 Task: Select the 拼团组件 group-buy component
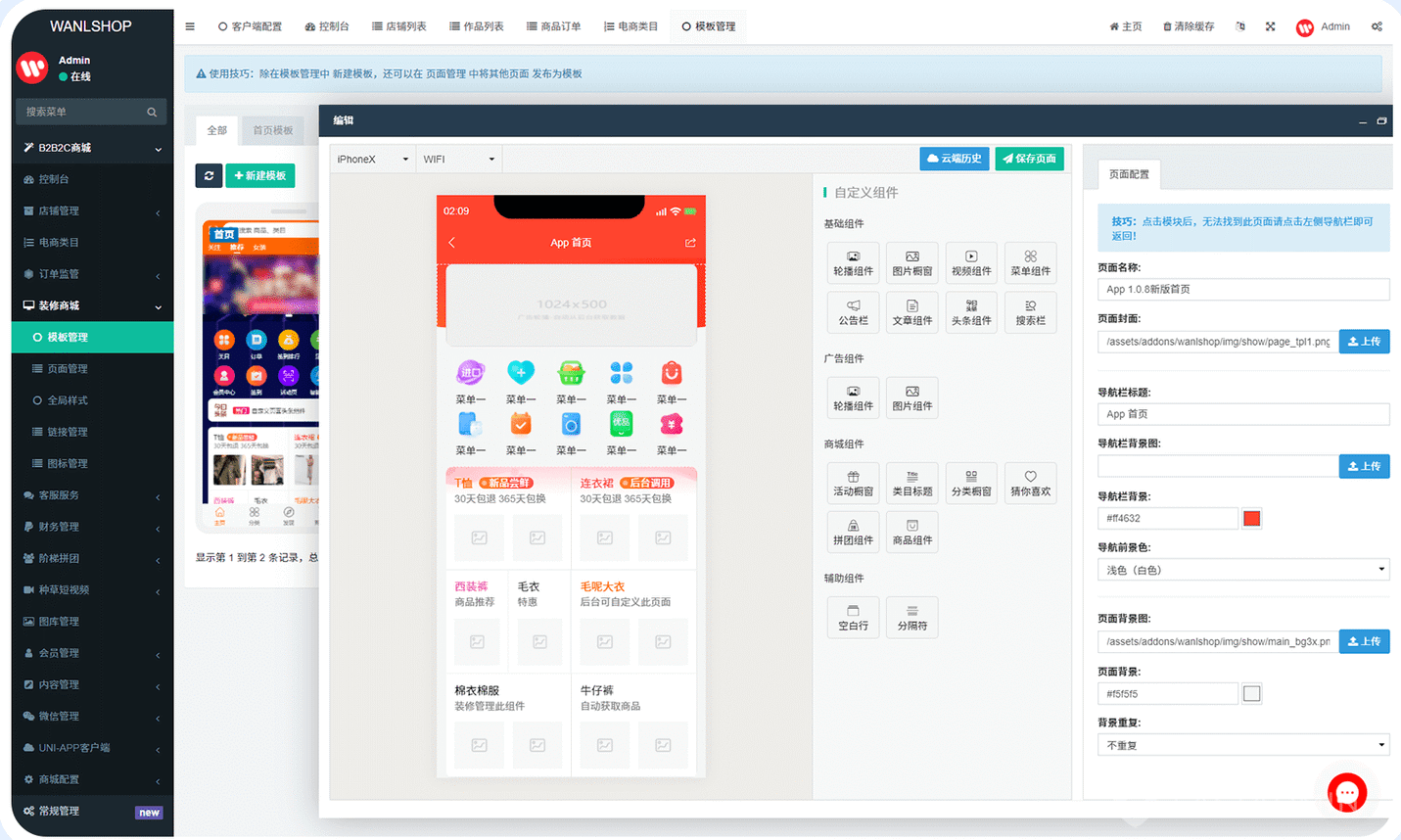pos(853,532)
